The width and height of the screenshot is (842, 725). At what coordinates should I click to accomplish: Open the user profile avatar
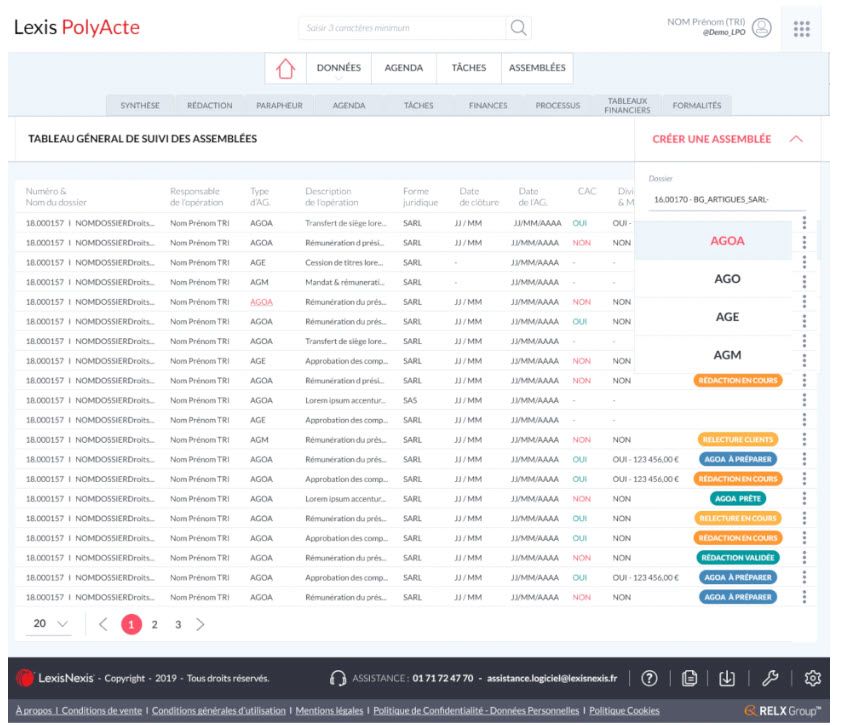(761, 27)
